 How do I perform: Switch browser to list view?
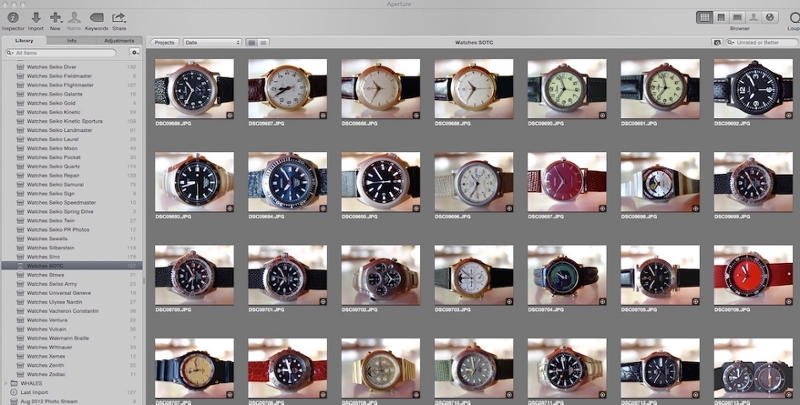click(264, 43)
